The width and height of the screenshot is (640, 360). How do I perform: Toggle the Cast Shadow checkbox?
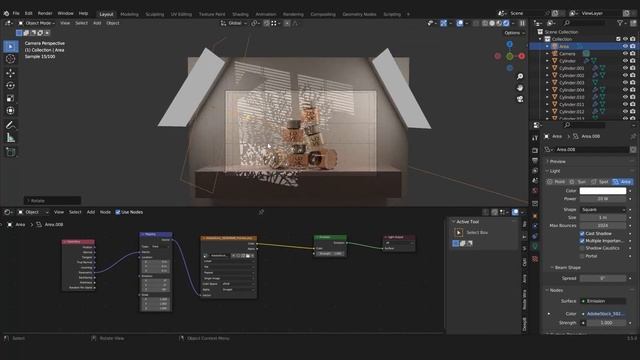click(x=582, y=233)
